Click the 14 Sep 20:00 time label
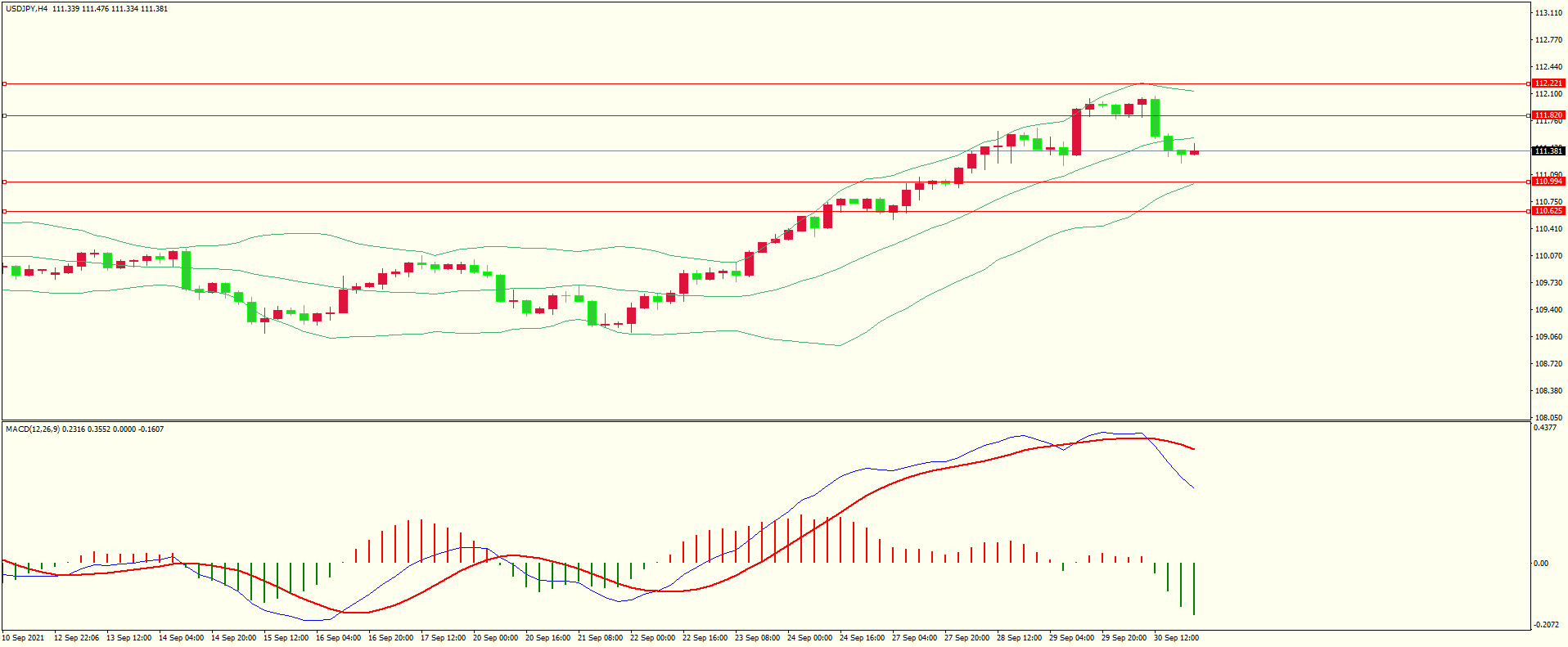This screenshot has width=1568, height=647. tap(234, 638)
